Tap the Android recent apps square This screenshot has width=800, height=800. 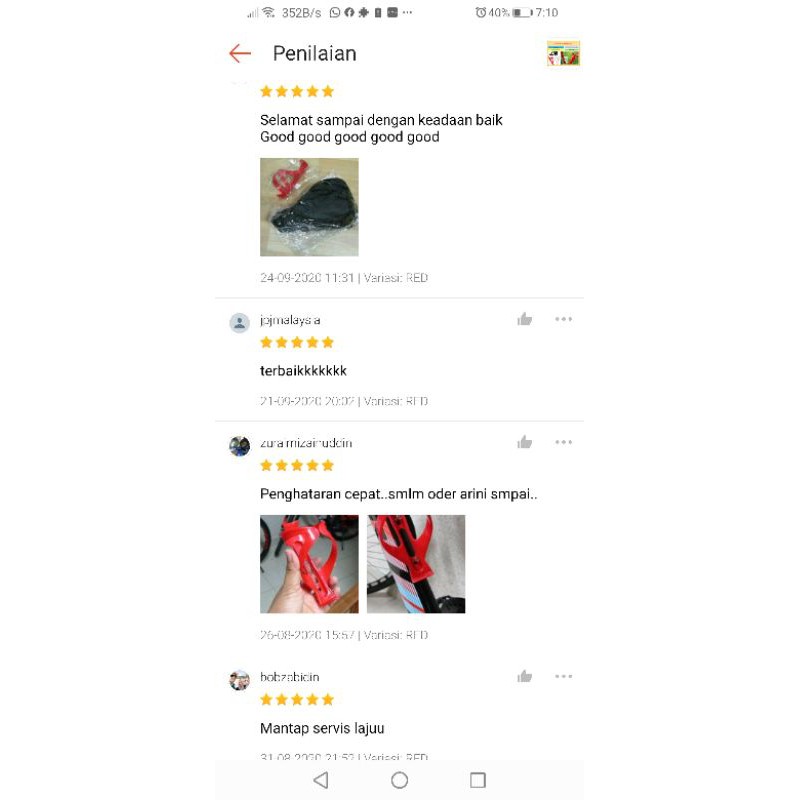click(x=478, y=780)
